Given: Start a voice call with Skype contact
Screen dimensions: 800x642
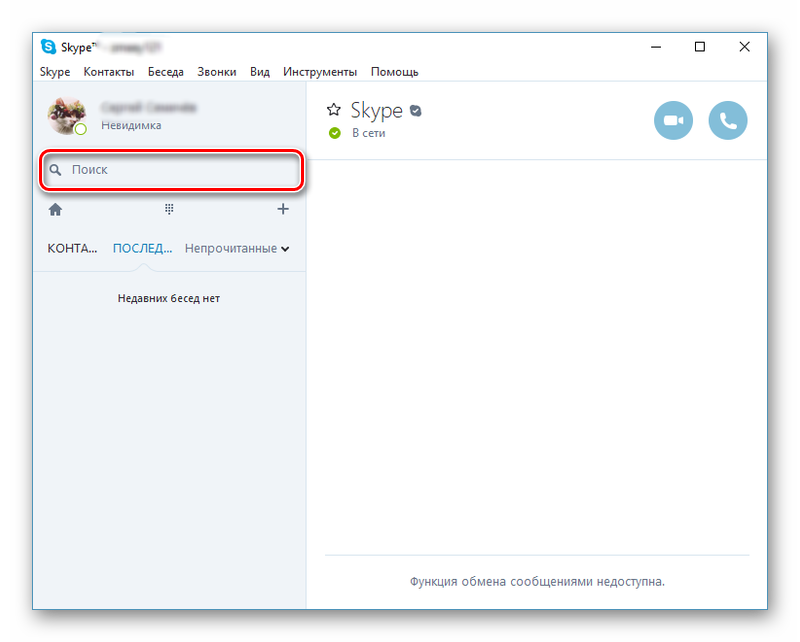Looking at the screenshot, I should tap(728, 120).
